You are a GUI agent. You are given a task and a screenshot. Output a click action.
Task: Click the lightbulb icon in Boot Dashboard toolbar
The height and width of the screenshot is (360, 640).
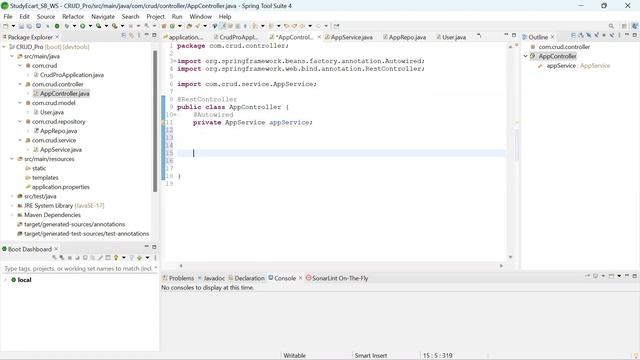pyautogui.click(x=116, y=258)
